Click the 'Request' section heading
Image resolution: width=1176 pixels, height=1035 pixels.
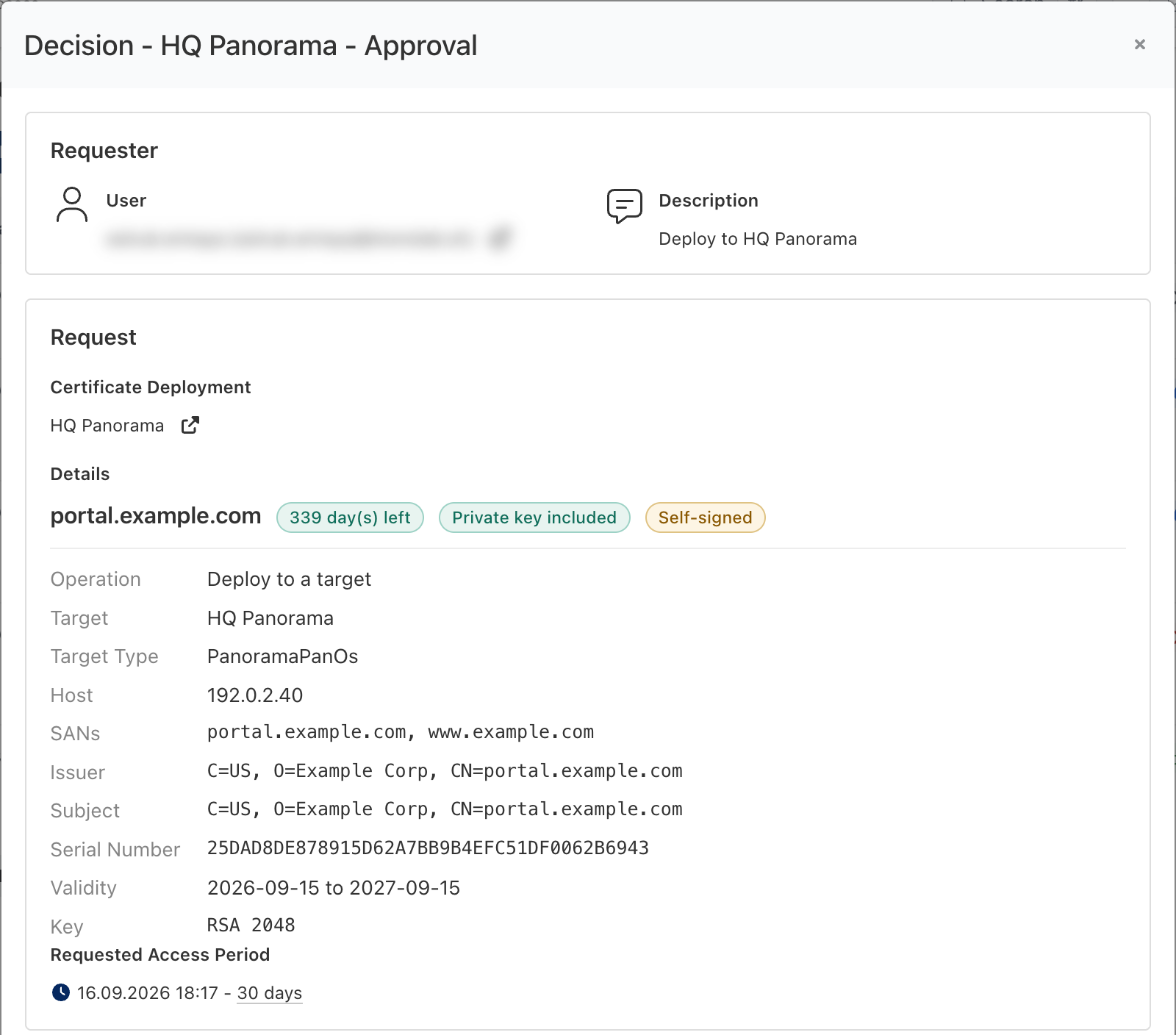coord(93,338)
